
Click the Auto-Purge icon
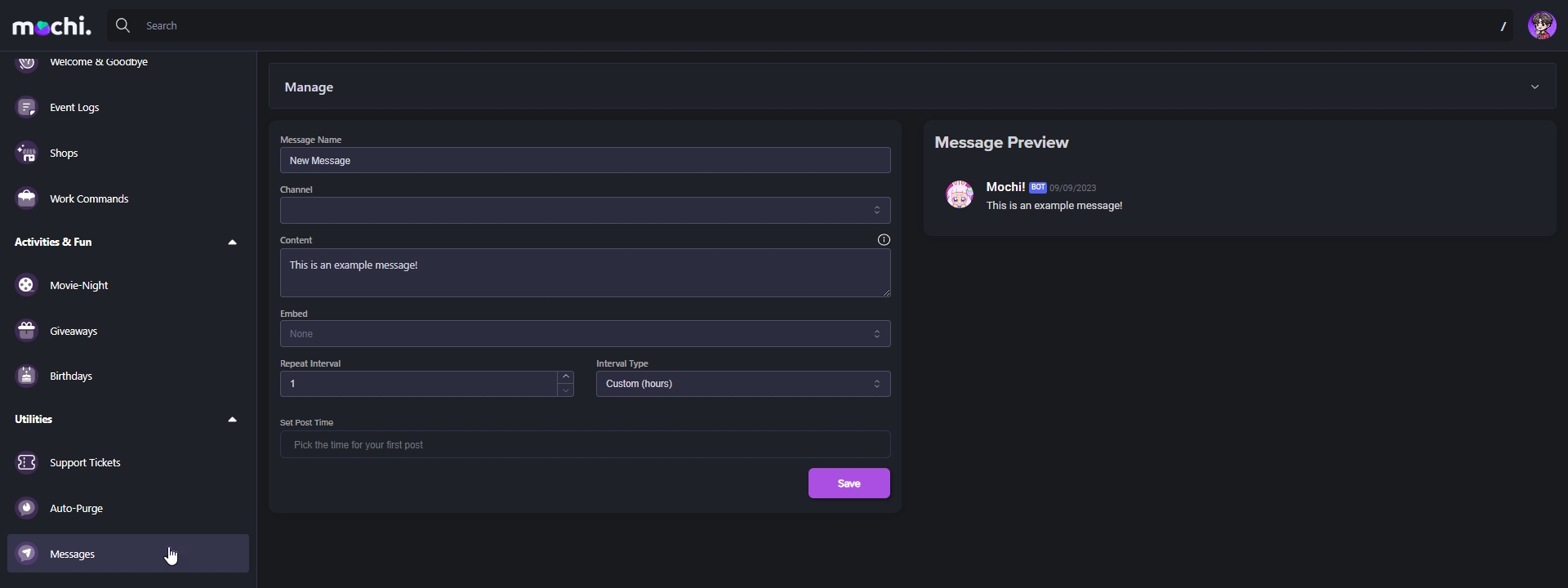click(x=27, y=508)
